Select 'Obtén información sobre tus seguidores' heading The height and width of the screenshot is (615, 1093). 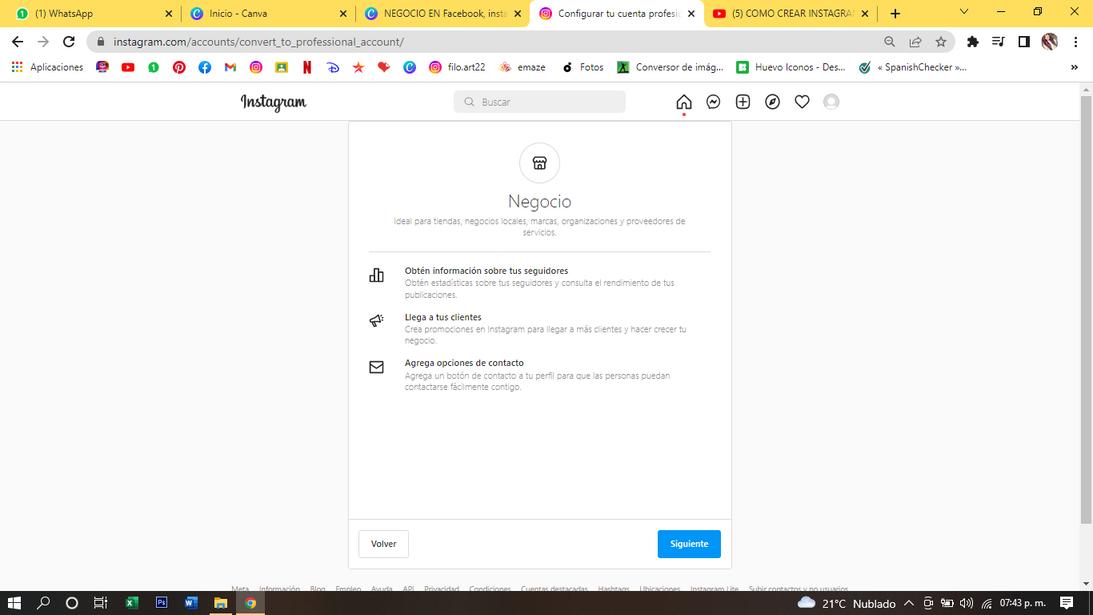tap(487, 271)
